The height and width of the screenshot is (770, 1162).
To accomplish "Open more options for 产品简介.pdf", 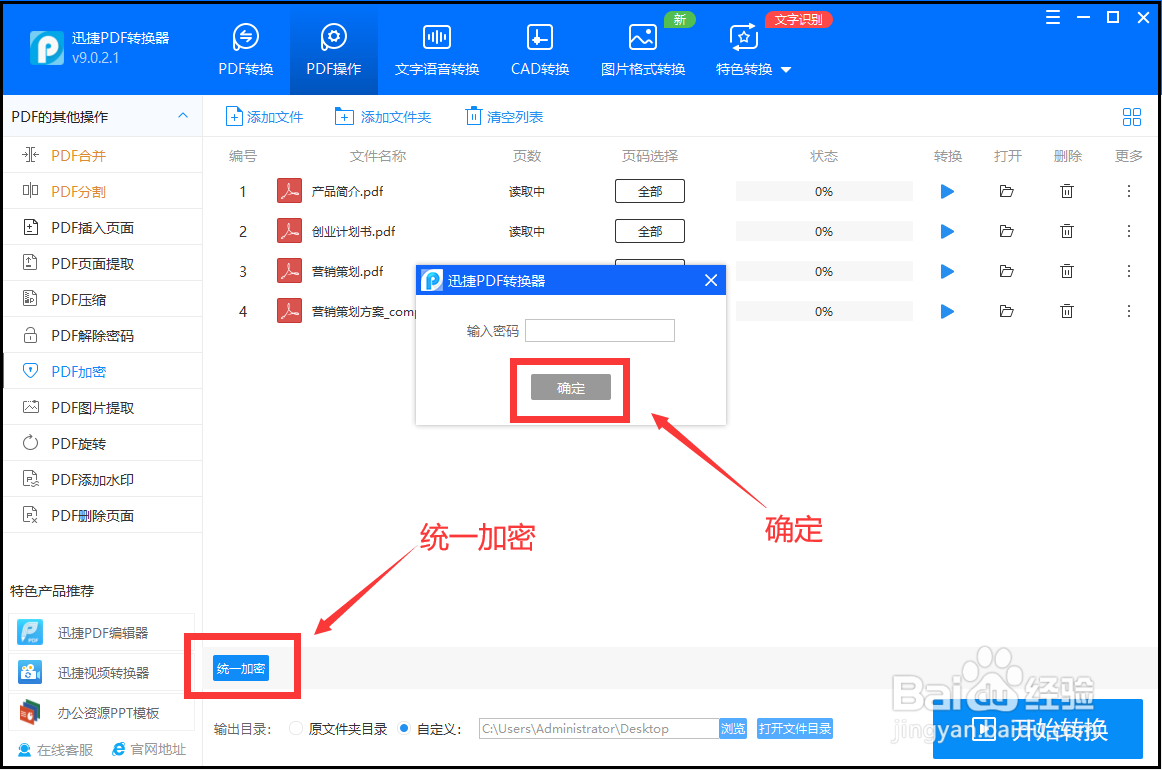I will [1129, 191].
